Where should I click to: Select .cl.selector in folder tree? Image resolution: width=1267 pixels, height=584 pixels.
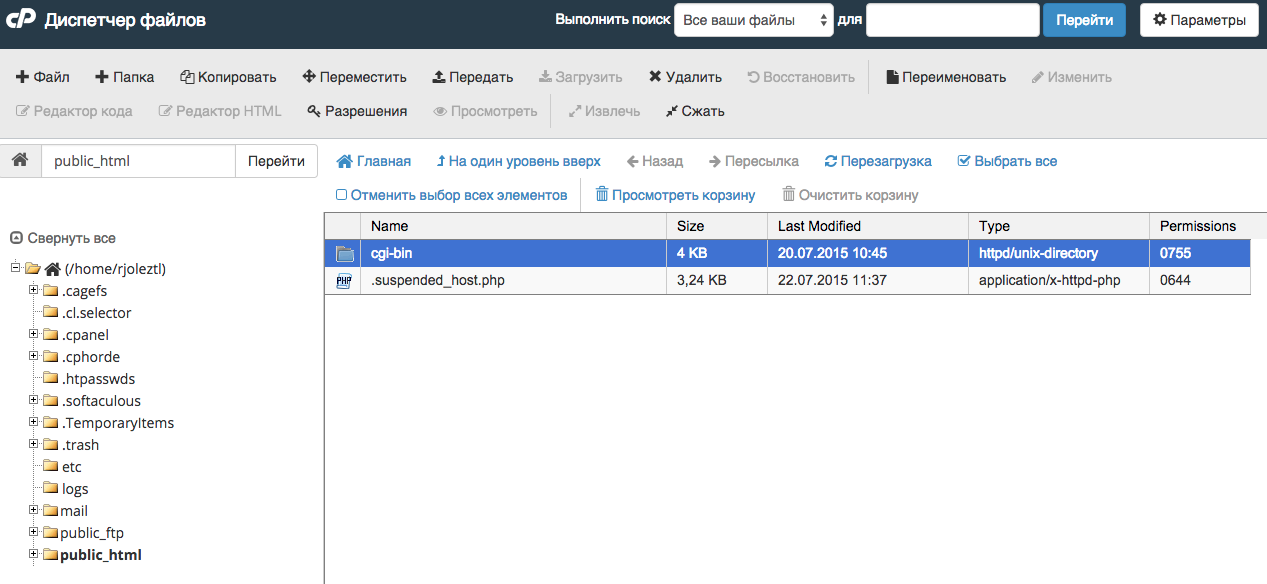97,313
